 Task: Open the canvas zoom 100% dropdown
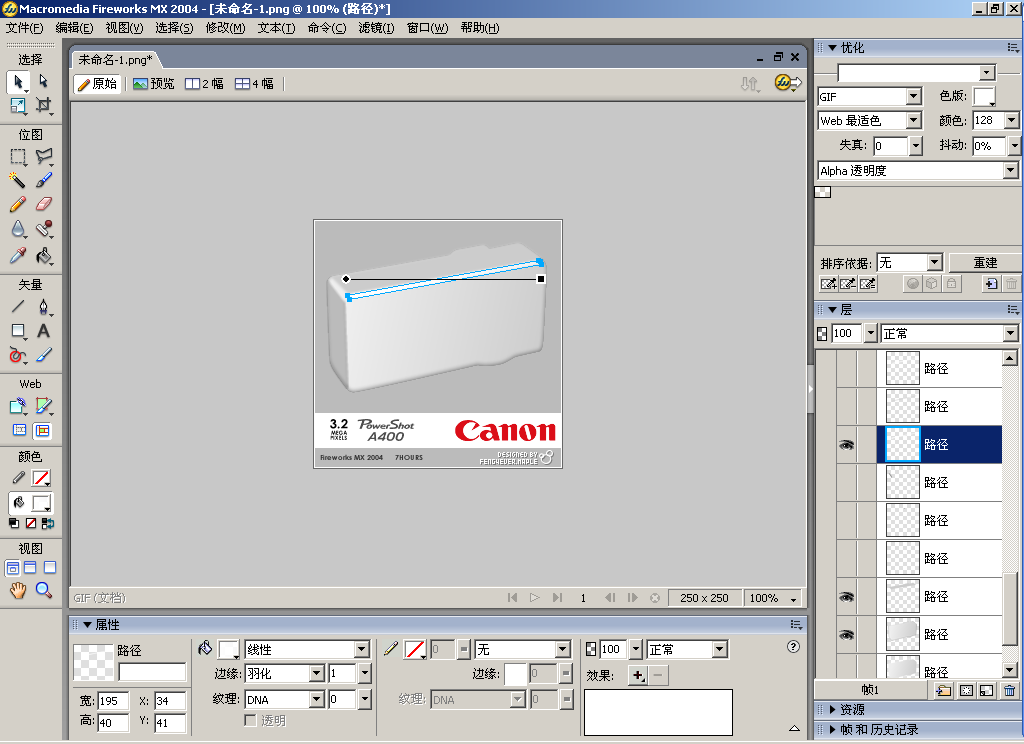point(794,598)
